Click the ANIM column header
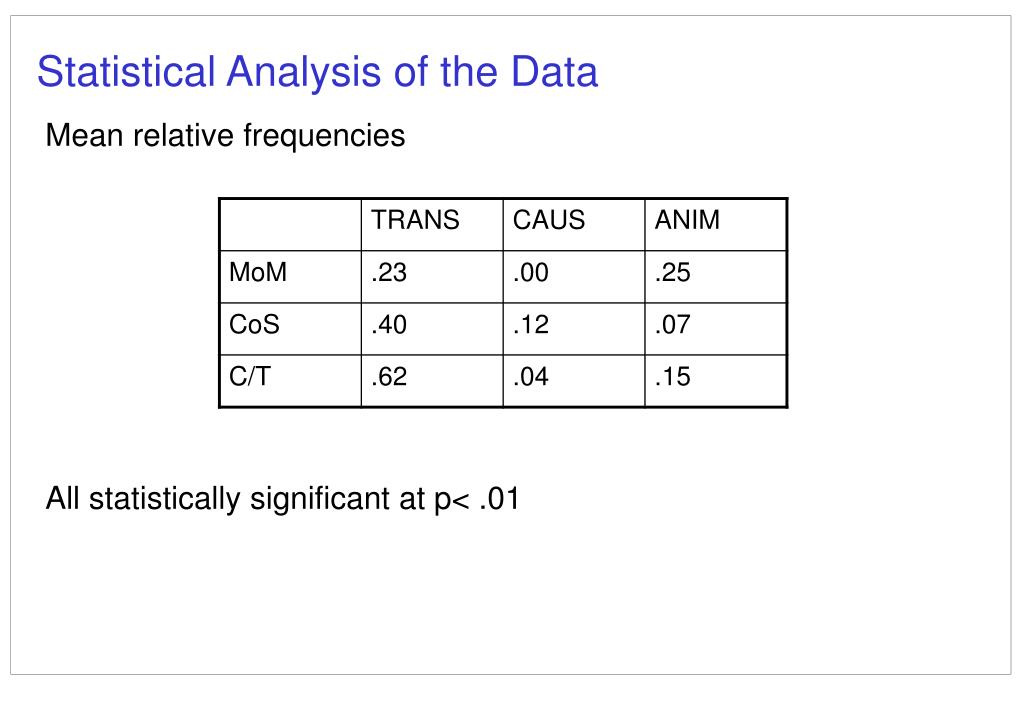Image resolution: width=1024 pixels, height=709 pixels. coord(716,225)
